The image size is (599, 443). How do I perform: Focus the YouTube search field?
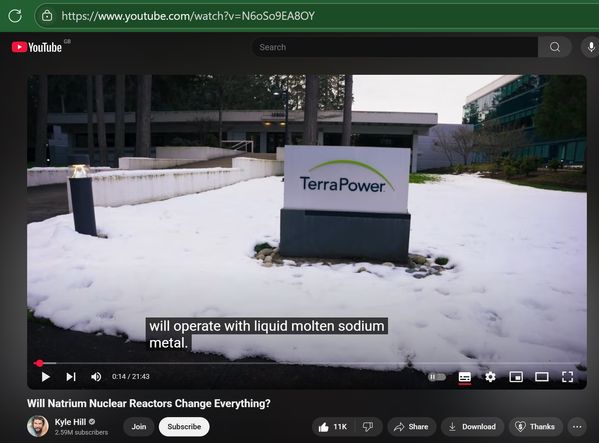coord(395,47)
